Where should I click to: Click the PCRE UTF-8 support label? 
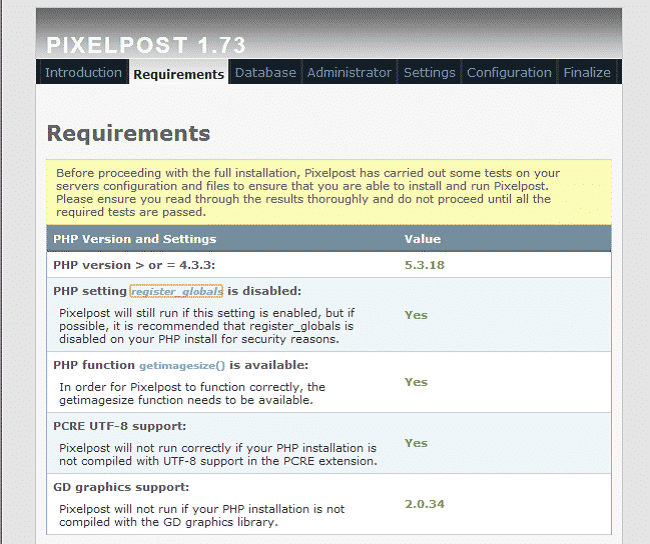[x=119, y=426]
